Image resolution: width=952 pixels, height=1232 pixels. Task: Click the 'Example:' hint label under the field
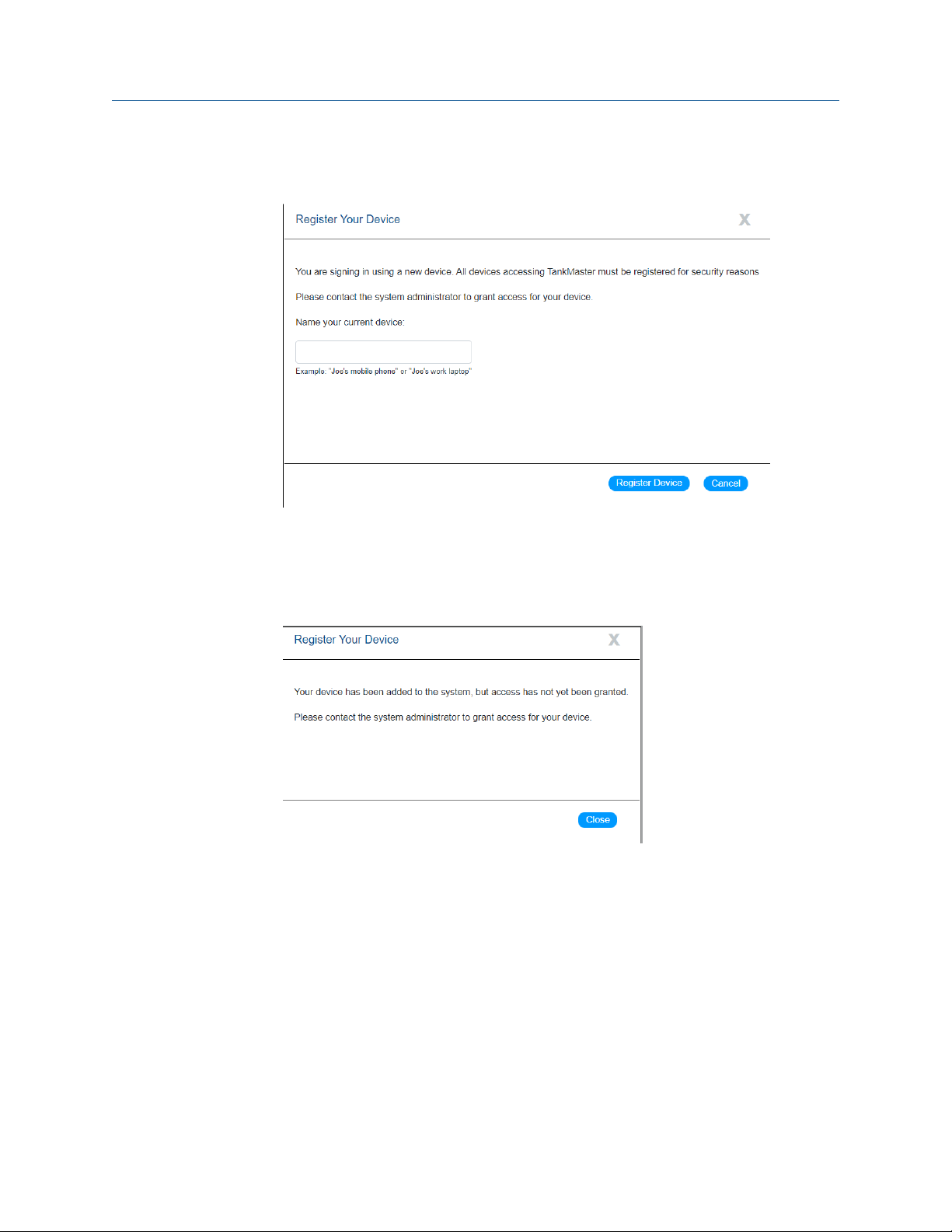pyautogui.click(x=310, y=372)
